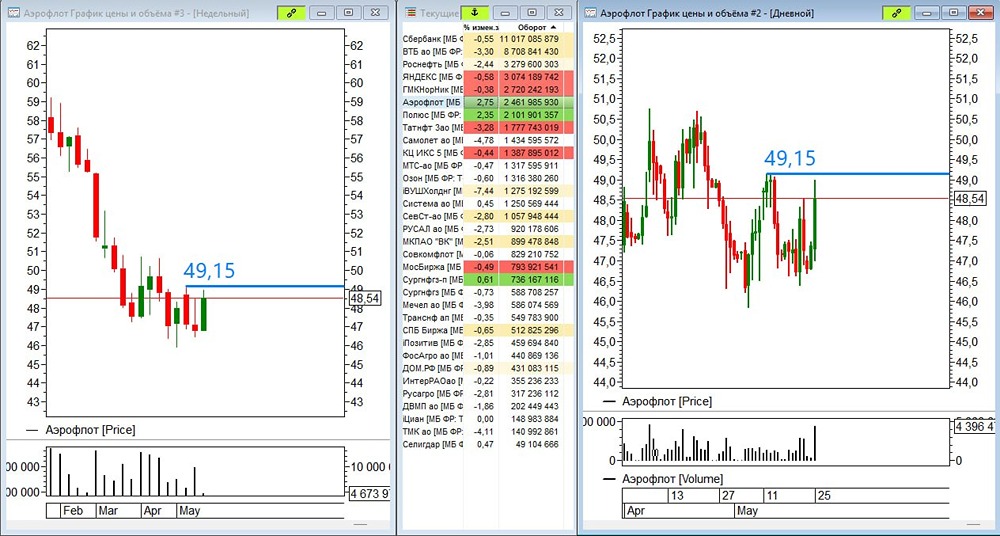Click the Аэрофлот [Price] legend in weekly chart
1000x536 pixels.
(90, 430)
